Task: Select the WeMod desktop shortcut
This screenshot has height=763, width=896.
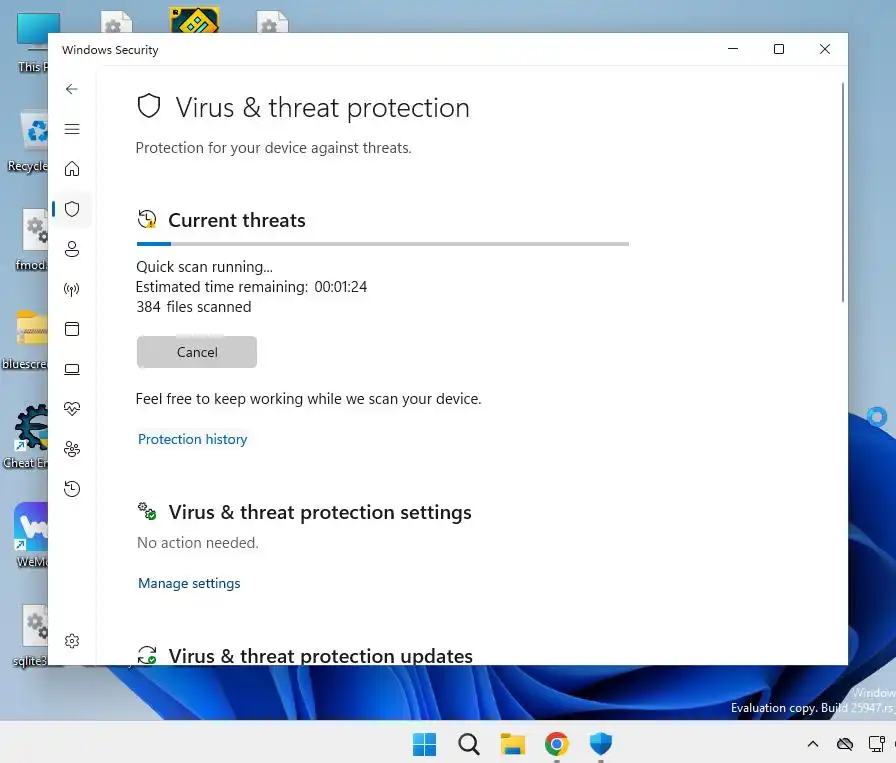Action: pos(31,535)
